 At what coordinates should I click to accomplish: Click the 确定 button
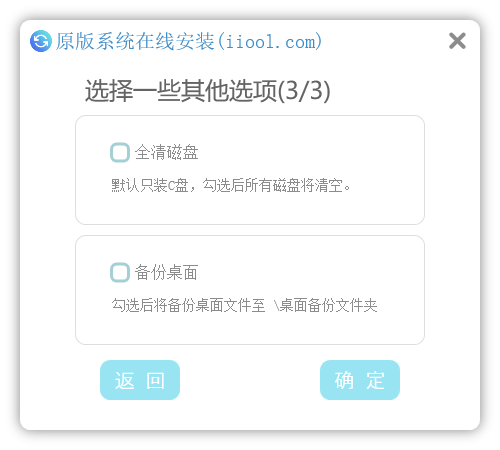360,380
